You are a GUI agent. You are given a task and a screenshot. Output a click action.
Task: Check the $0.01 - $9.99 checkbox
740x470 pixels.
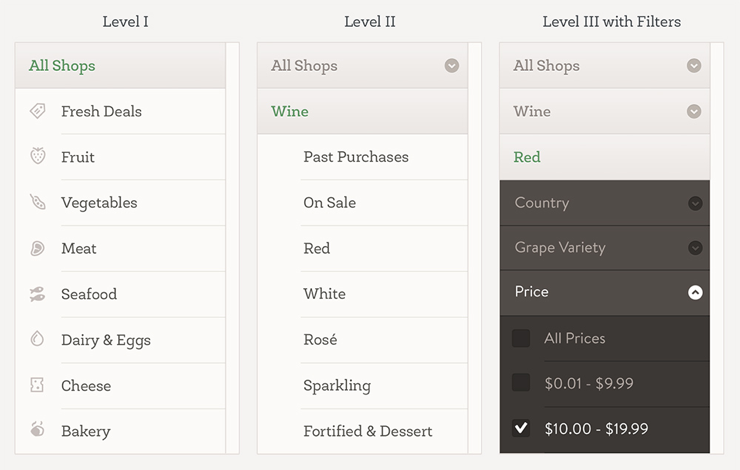pyautogui.click(x=521, y=383)
